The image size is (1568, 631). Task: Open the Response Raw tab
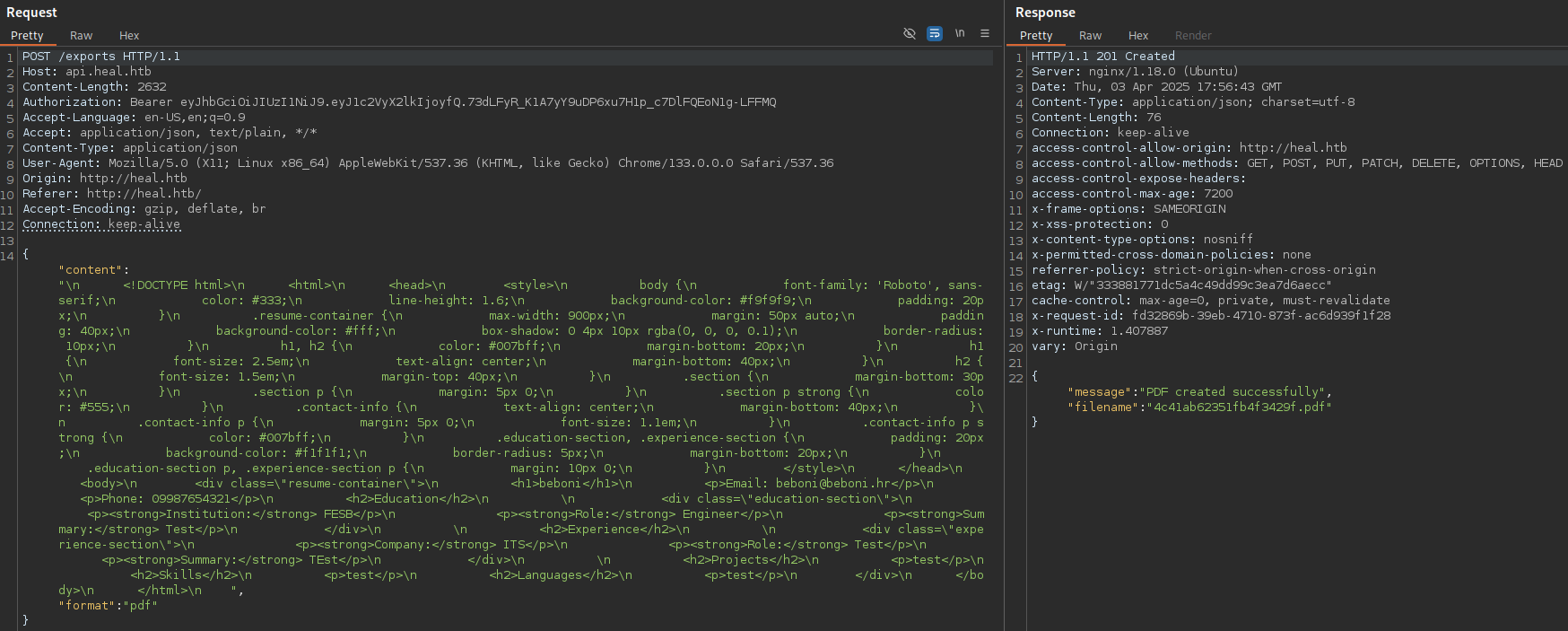1090,36
